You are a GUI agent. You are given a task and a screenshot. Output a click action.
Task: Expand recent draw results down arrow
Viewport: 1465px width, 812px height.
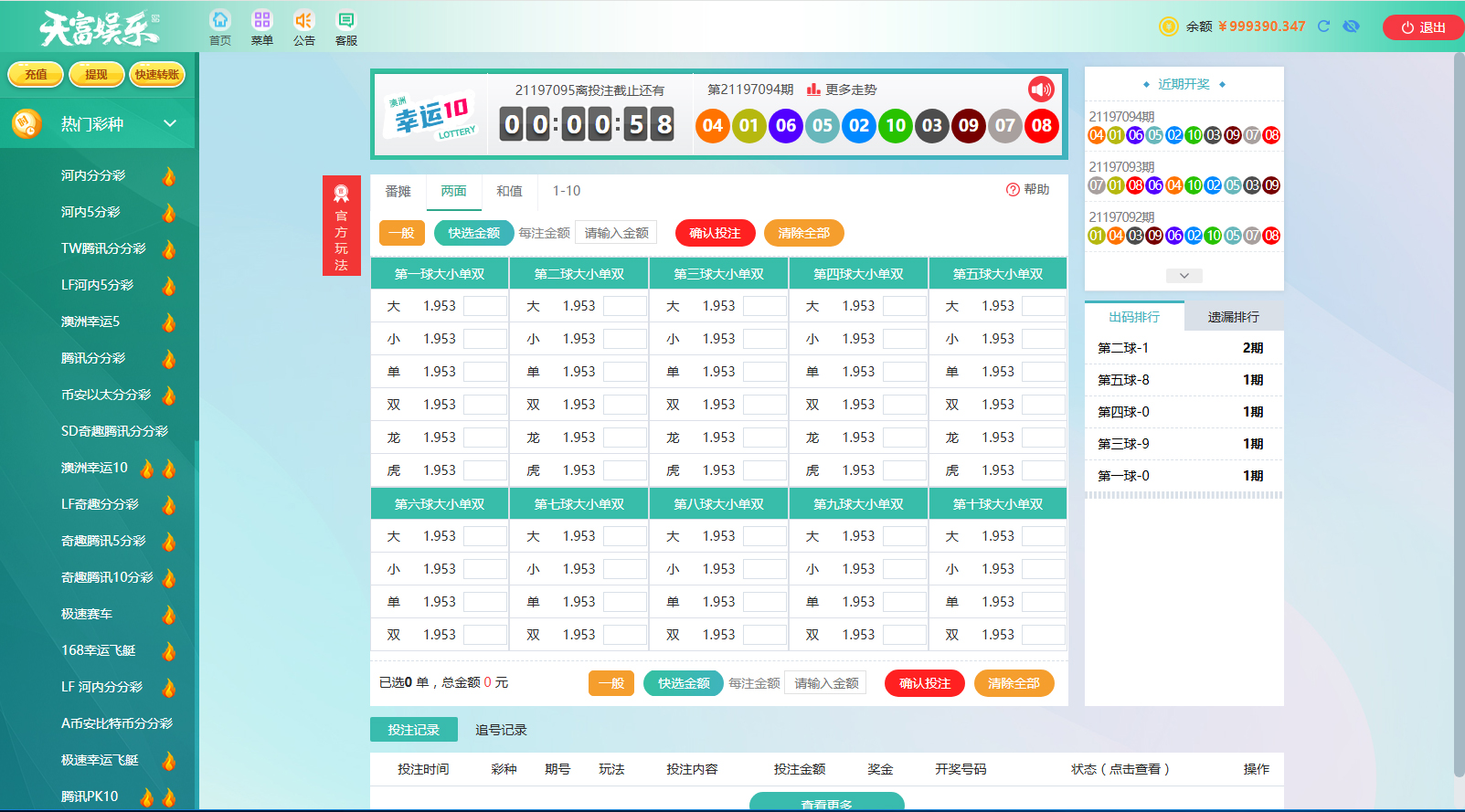(x=1184, y=276)
